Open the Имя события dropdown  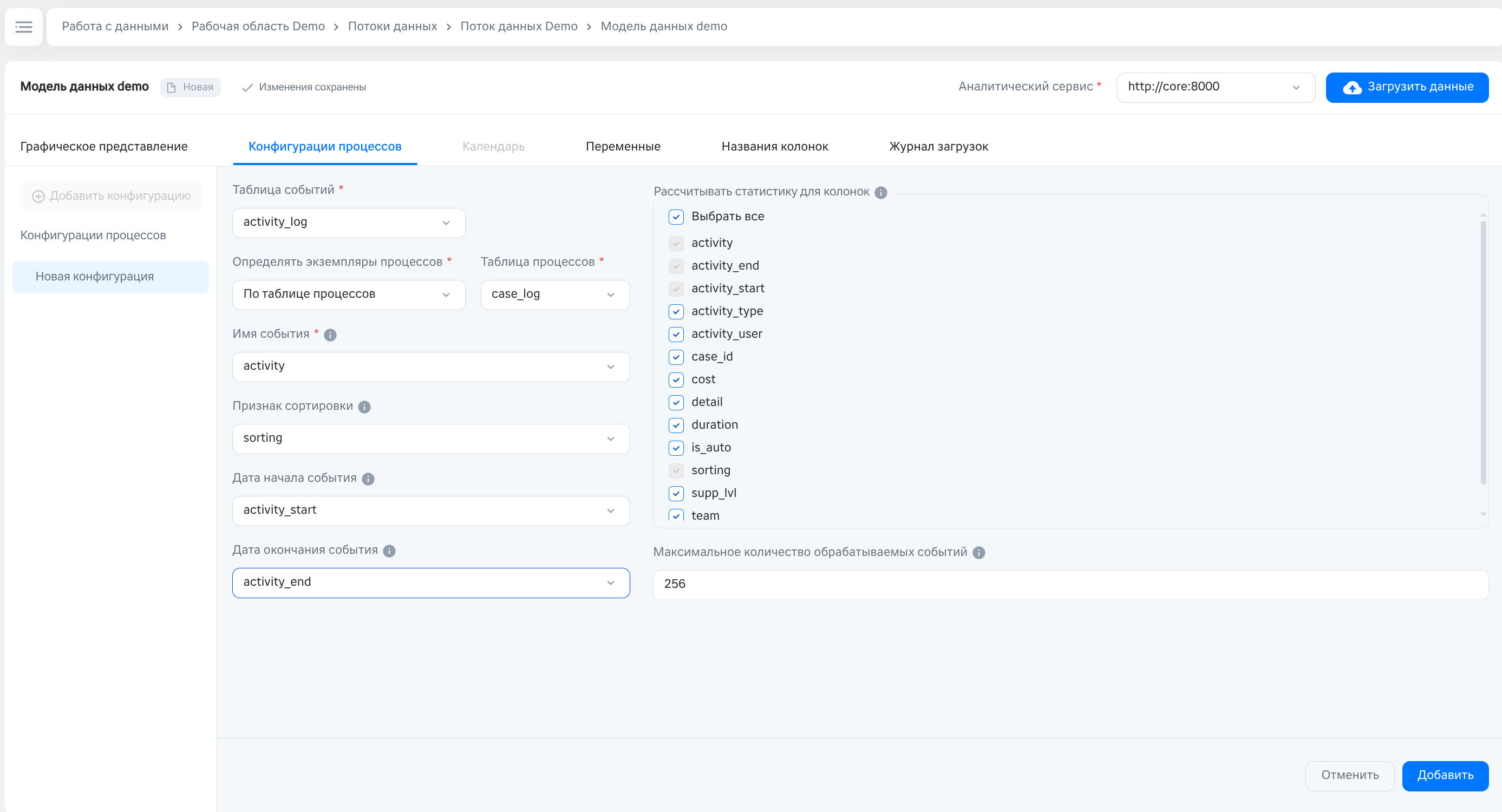pos(431,366)
